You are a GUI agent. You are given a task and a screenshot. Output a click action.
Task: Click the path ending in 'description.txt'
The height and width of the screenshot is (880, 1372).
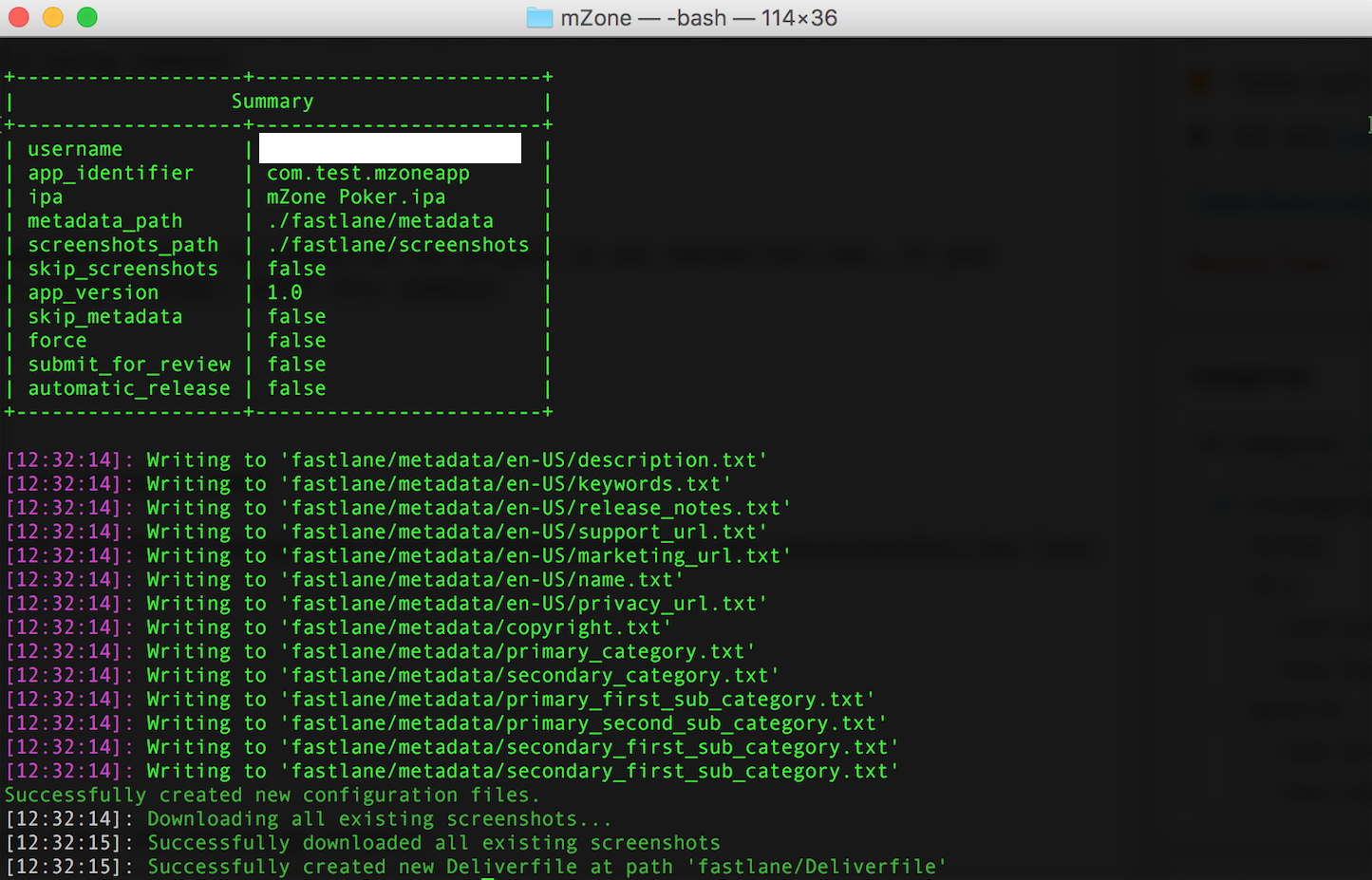click(524, 460)
